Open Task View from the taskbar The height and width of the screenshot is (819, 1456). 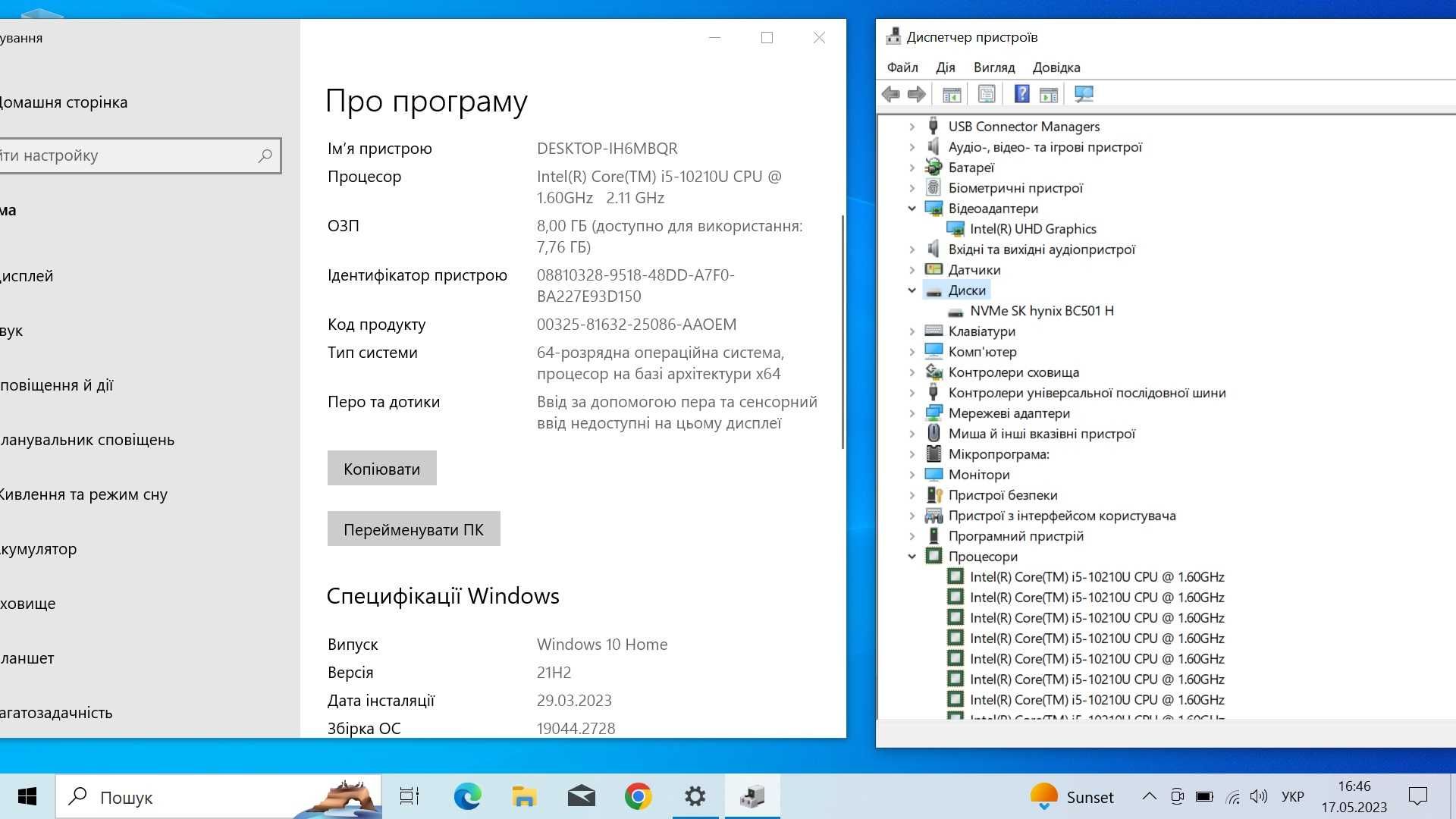(x=409, y=796)
